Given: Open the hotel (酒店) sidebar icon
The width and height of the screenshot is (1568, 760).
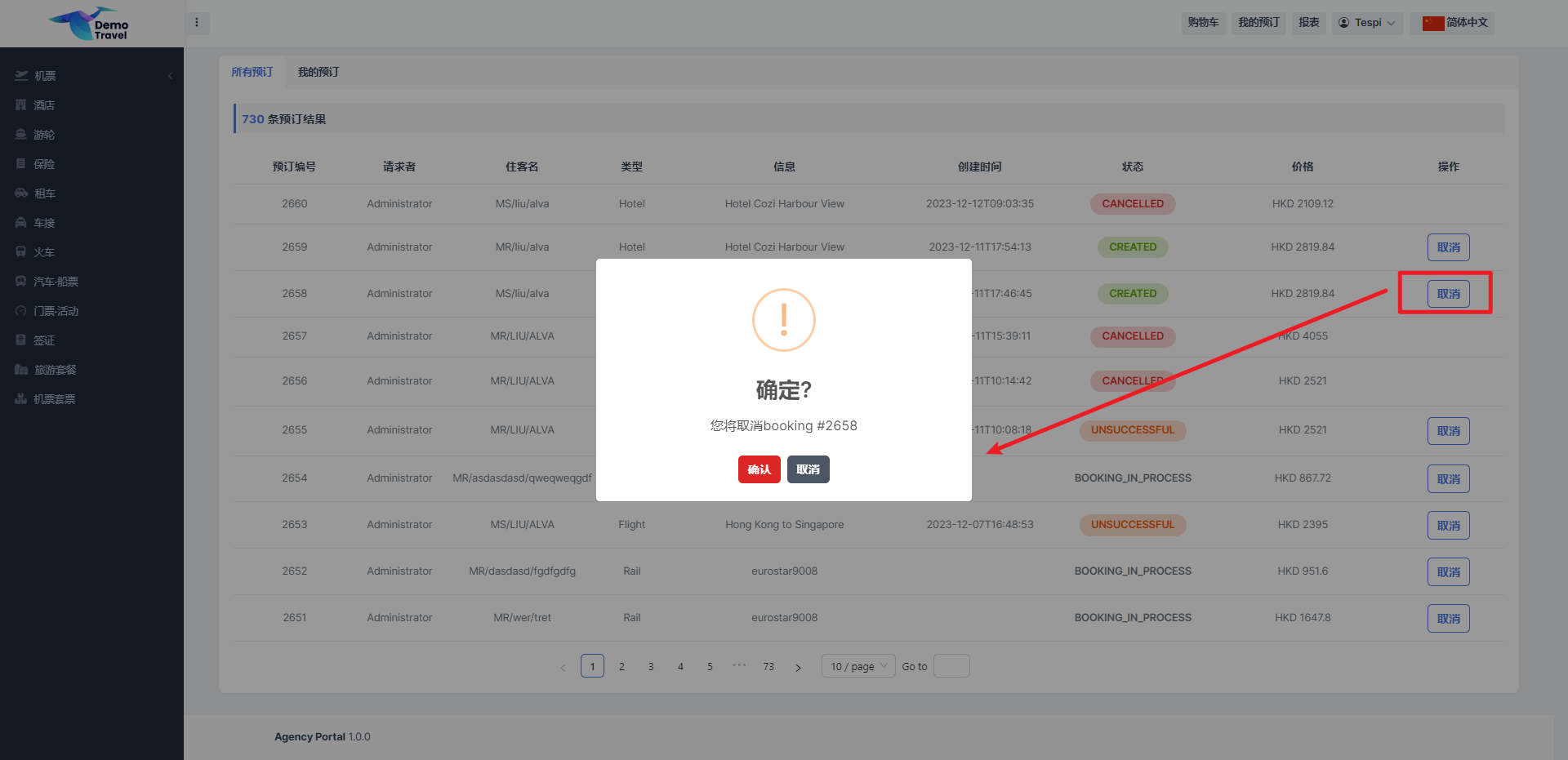Looking at the screenshot, I should coord(21,105).
